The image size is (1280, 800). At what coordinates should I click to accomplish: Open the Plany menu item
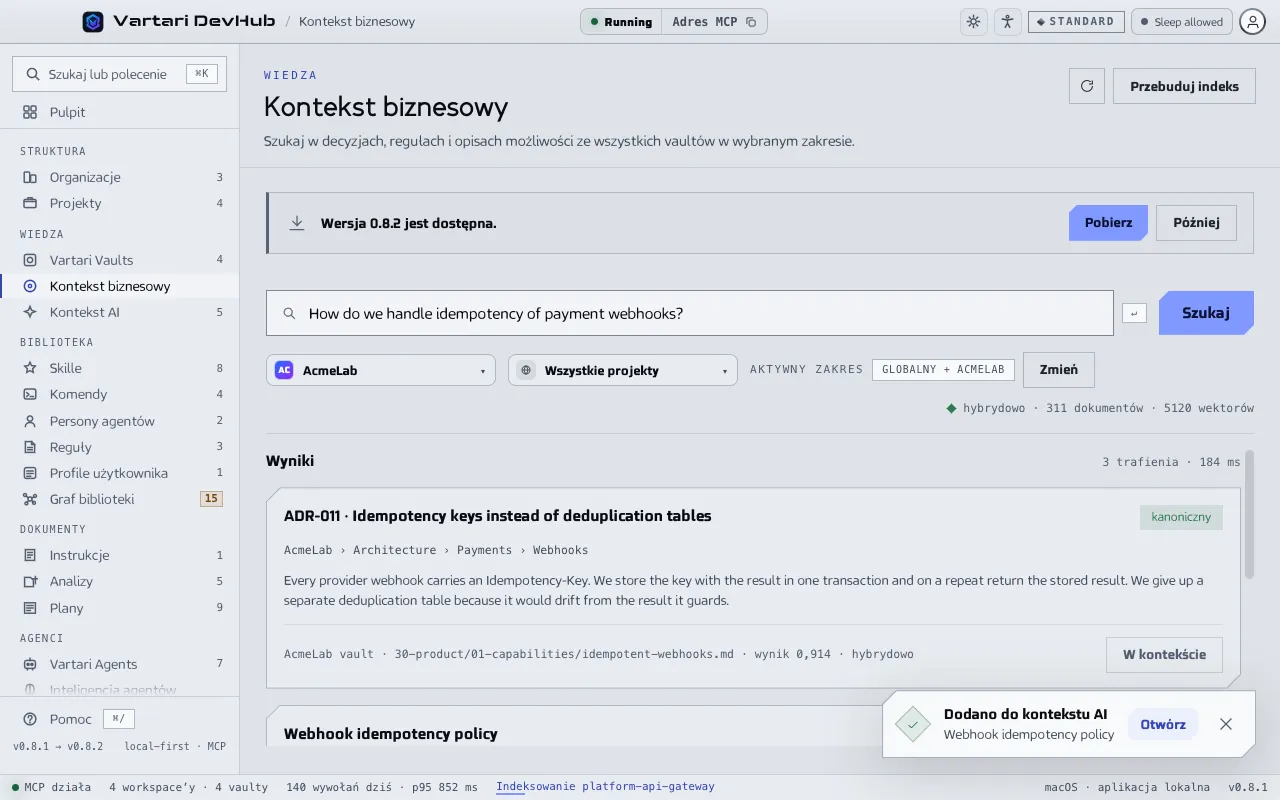click(120, 608)
